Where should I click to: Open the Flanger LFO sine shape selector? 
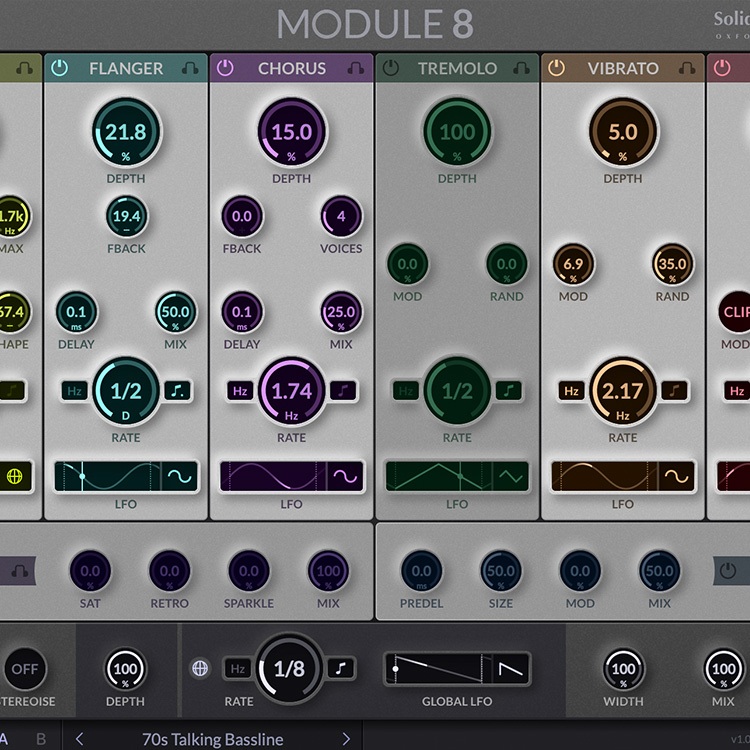click(x=180, y=476)
